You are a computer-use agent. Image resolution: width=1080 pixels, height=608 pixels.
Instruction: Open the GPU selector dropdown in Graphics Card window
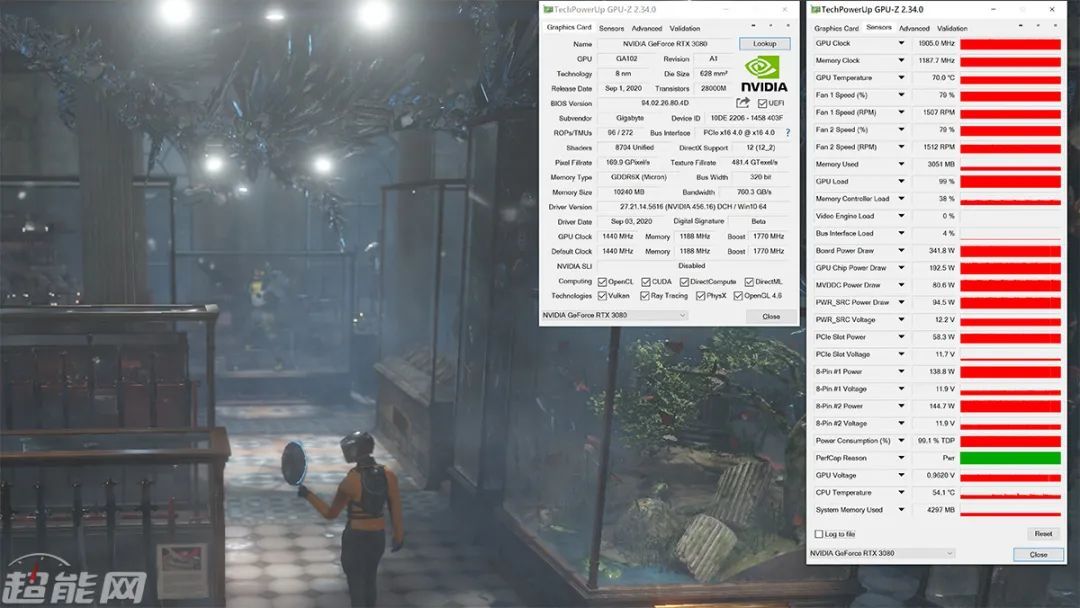(614, 315)
